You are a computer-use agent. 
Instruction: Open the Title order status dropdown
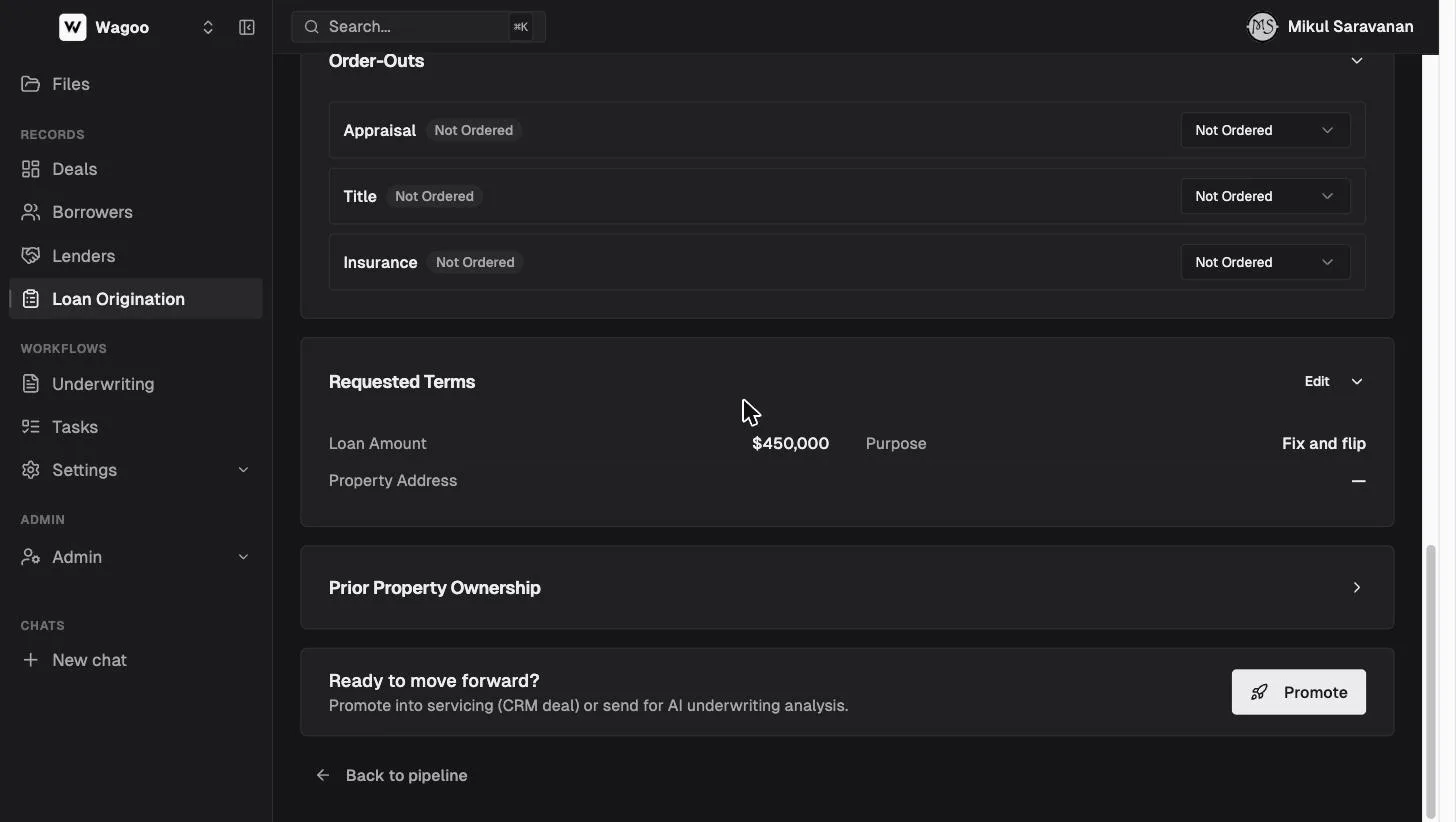(x=1265, y=196)
